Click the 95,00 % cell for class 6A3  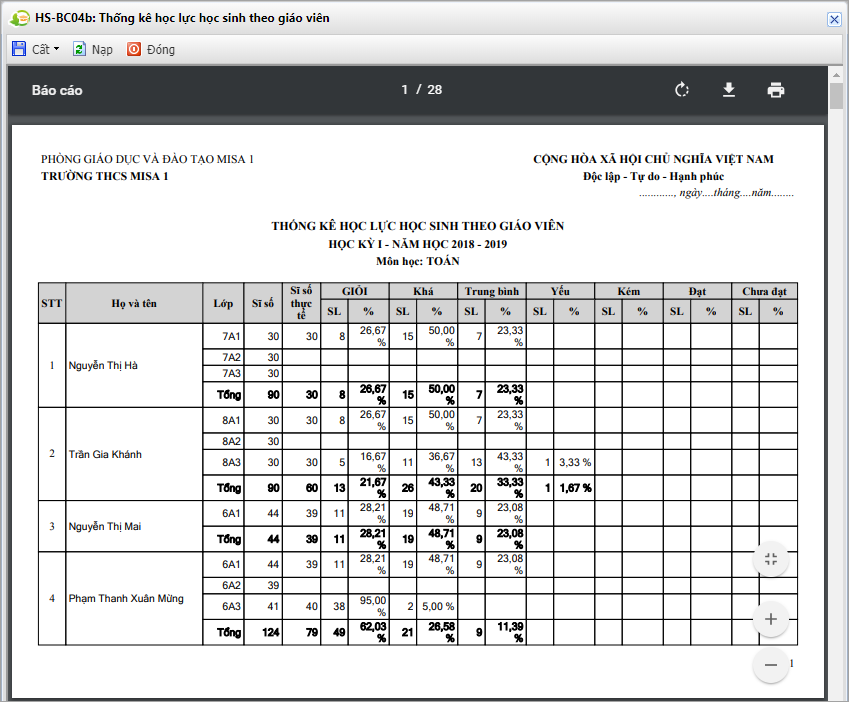click(x=369, y=607)
